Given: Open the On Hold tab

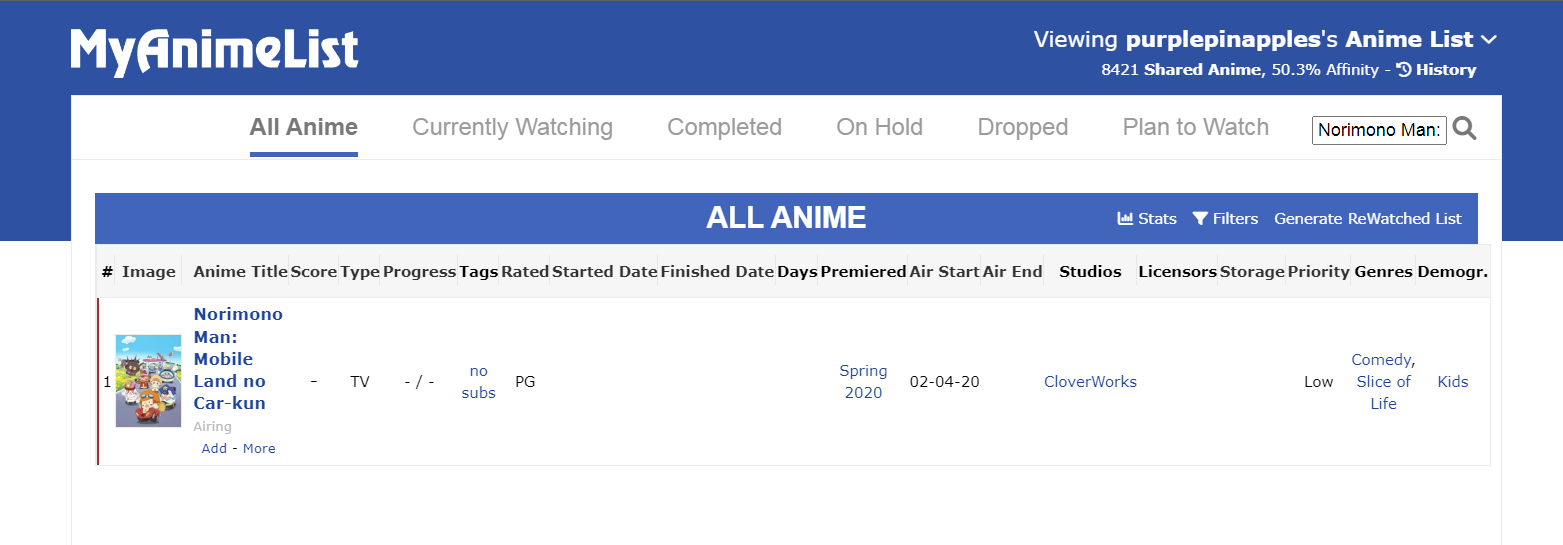Looking at the screenshot, I should click(879, 127).
